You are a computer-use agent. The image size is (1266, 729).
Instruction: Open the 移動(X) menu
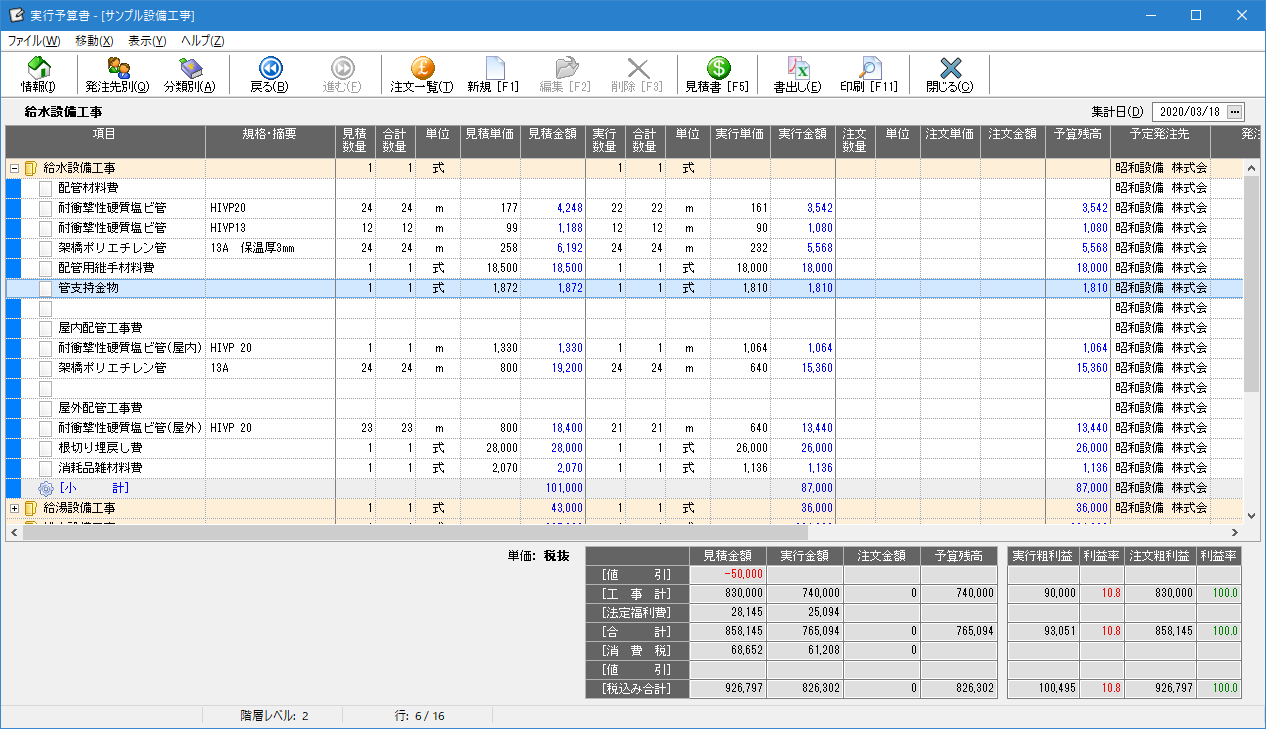coord(94,41)
